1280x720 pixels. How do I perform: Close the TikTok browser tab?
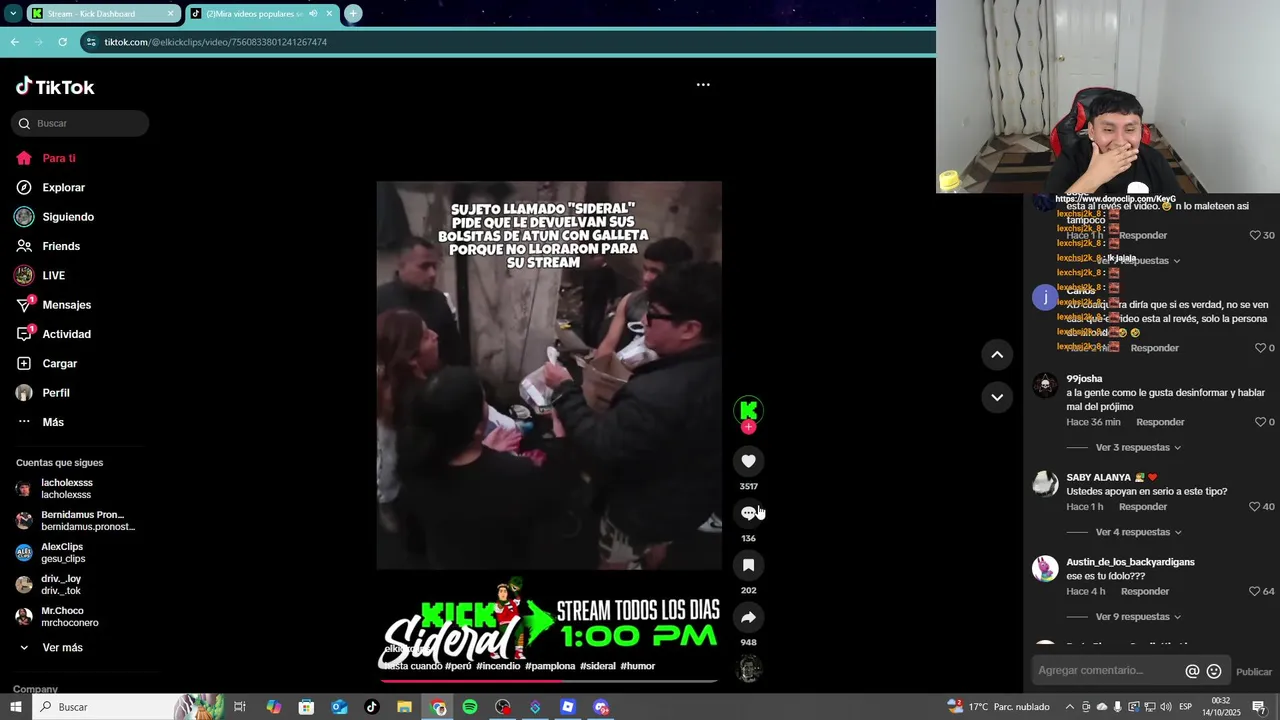click(x=329, y=13)
